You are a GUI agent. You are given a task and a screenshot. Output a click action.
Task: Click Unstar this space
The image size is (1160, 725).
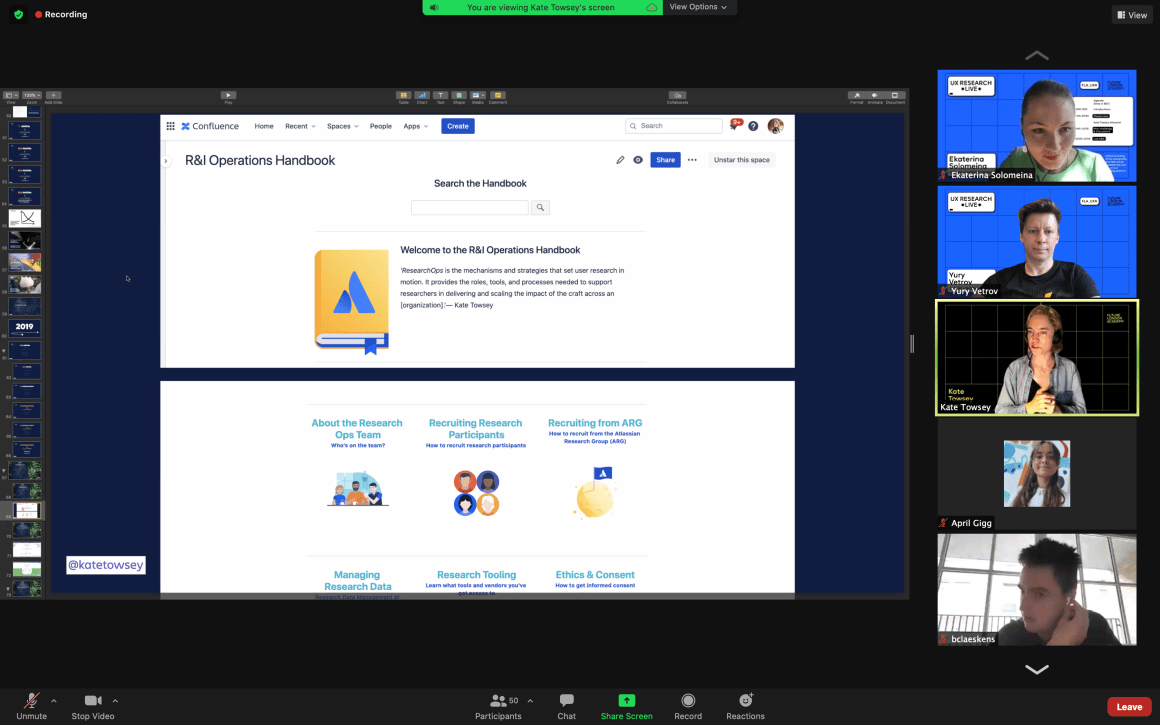tap(741, 160)
